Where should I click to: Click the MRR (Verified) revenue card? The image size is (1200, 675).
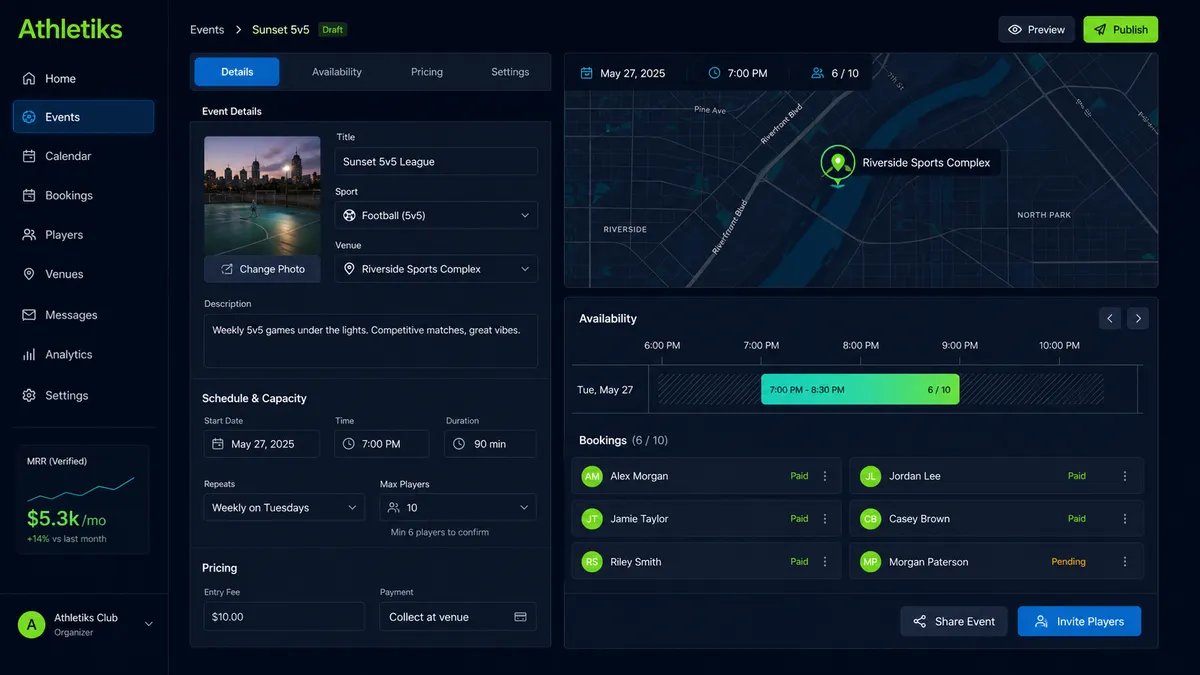(x=82, y=499)
